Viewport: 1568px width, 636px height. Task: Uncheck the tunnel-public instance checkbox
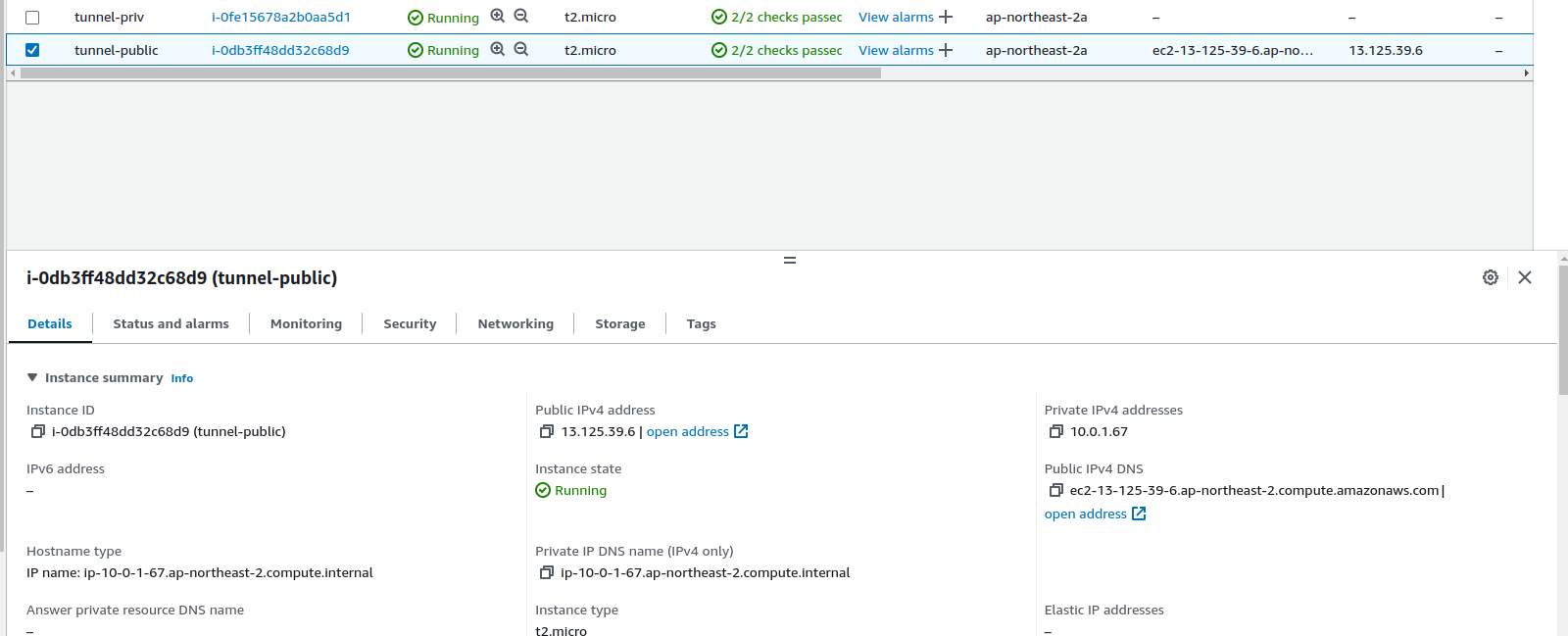pos(32,50)
